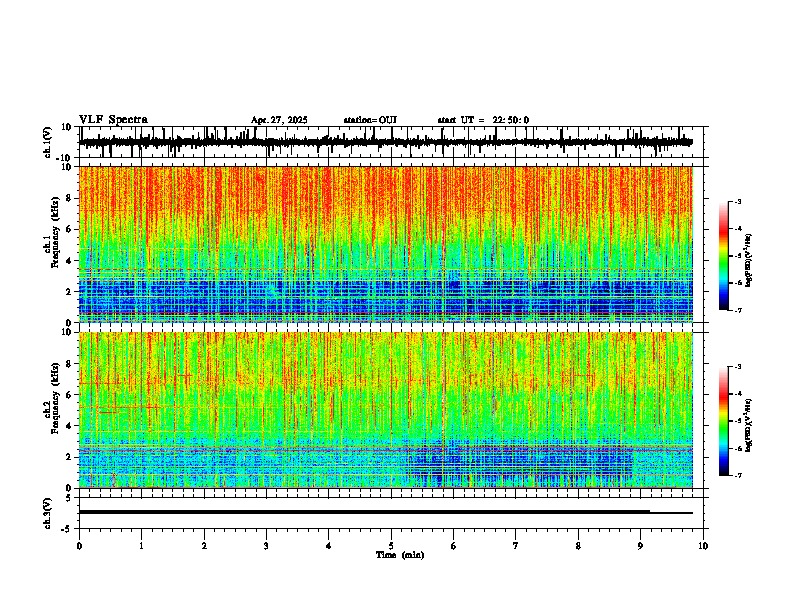Click the ch.1 colorbar PSD label
792x612 pixels.
748,261
